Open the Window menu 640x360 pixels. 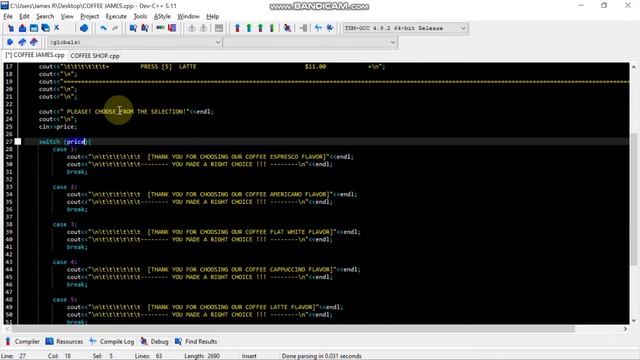point(188,16)
